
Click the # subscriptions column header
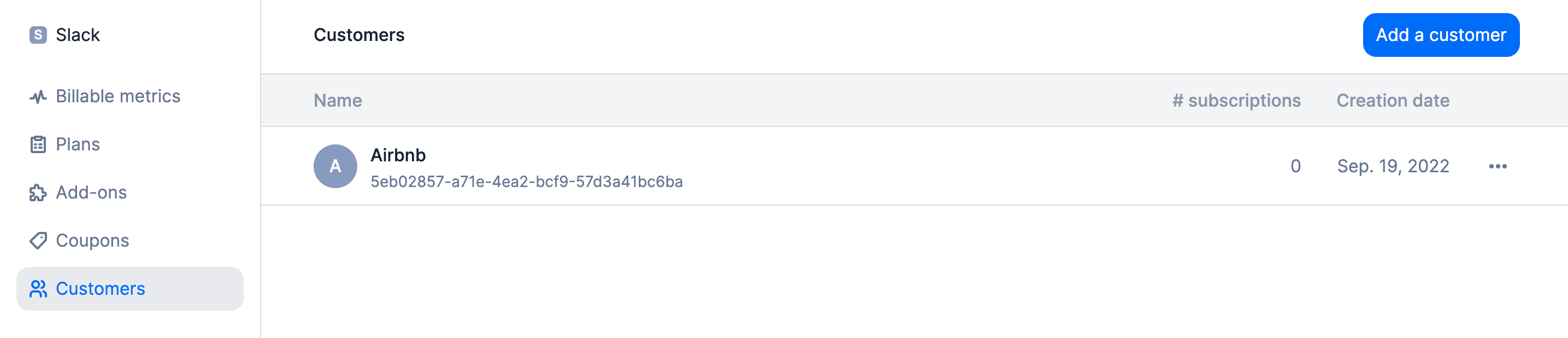pos(1236,101)
